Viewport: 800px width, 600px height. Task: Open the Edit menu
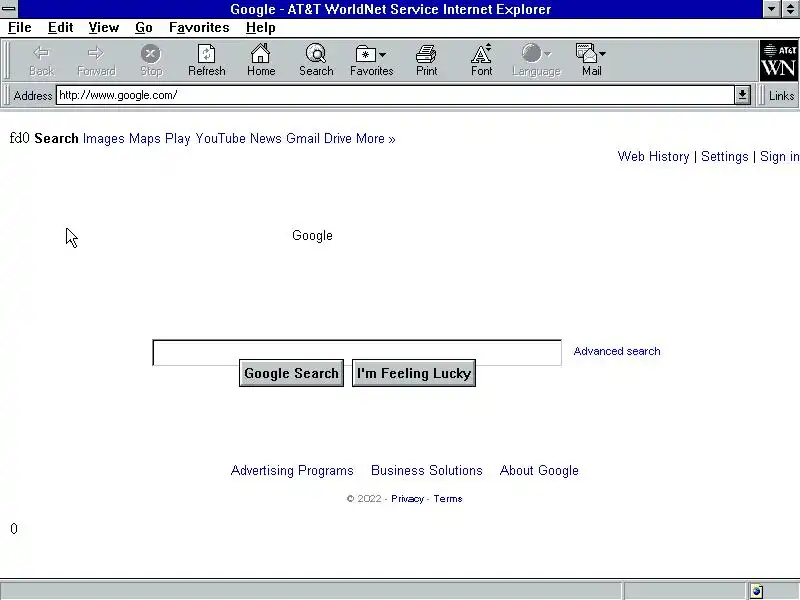(x=60, y=28)
